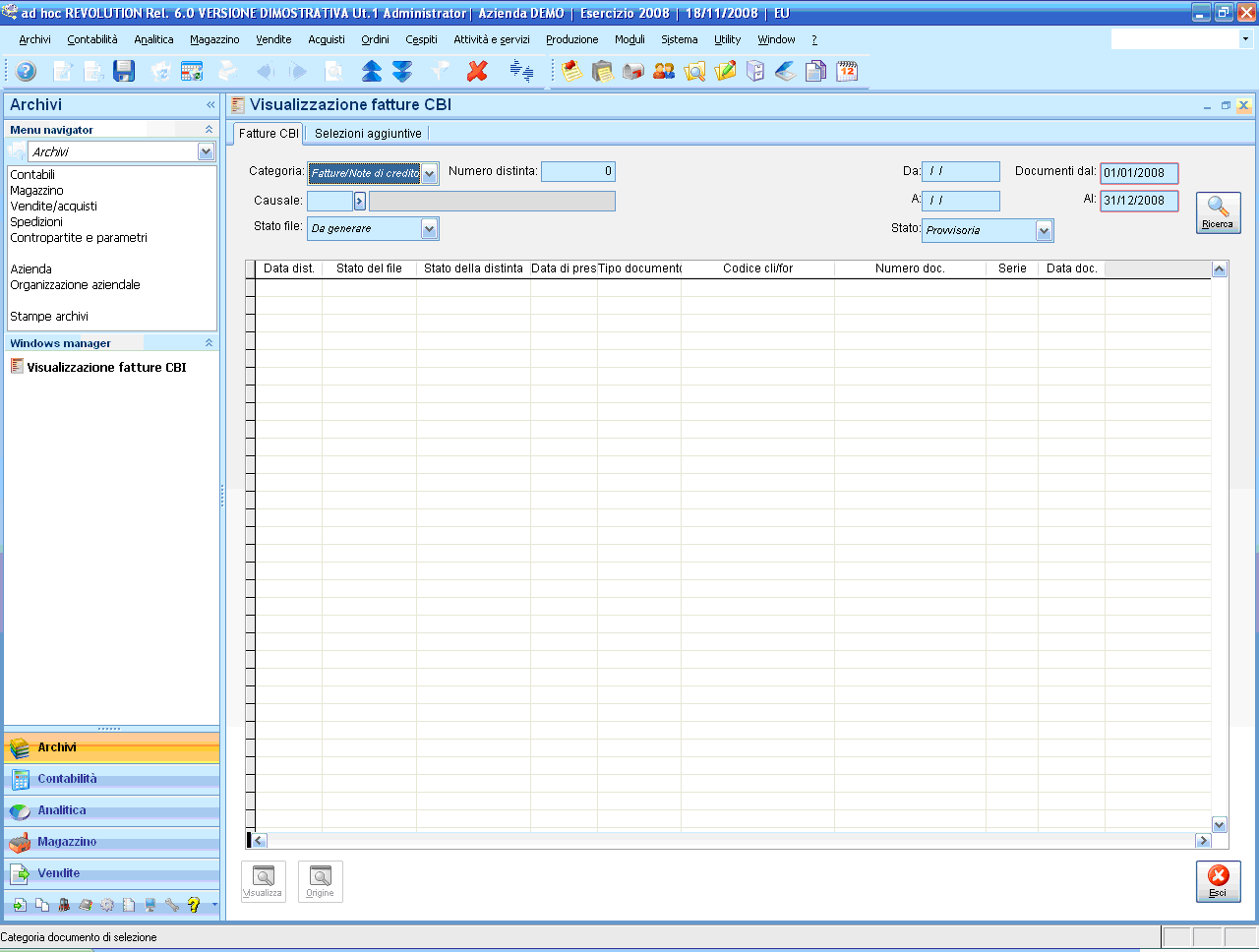The width and height of the screenshot is (1259, 952).
Task: Click the Causale lookup arrow button
Action: 360,201
